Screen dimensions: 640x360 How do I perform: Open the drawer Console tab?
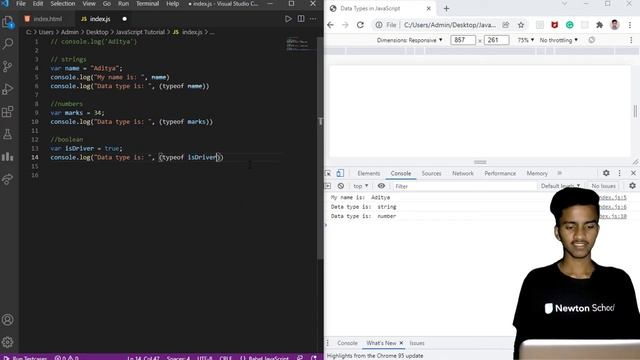point(347,343)
